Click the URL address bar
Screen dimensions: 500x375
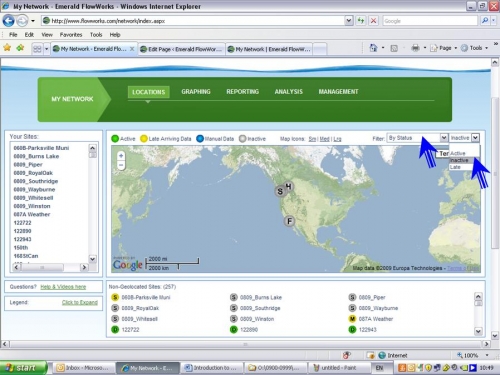coord(197,21)
